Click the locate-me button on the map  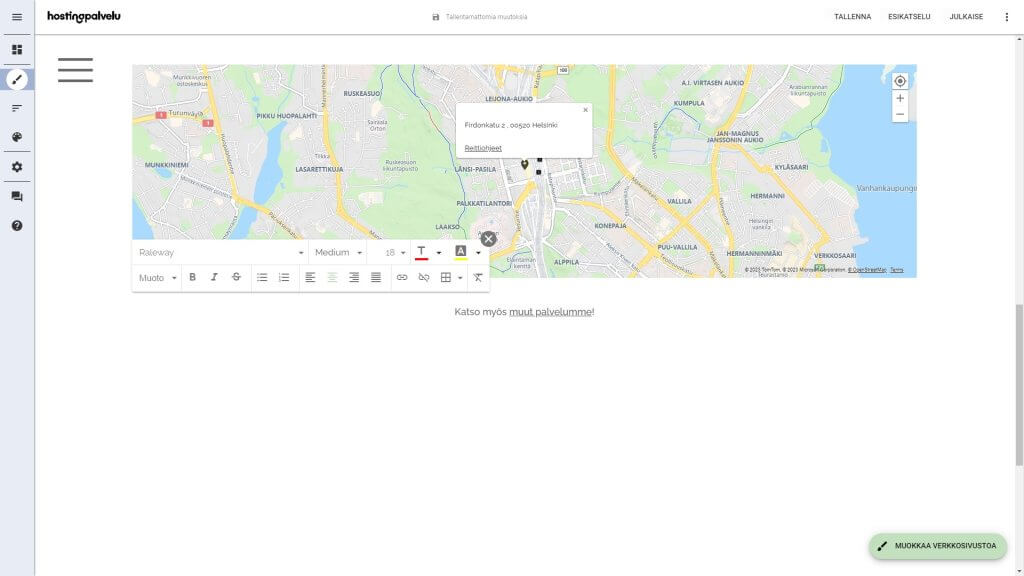click(900, 81)
